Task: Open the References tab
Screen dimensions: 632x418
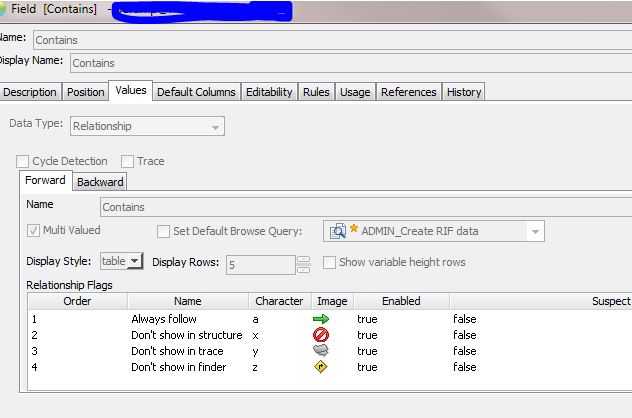Action: (409, 92)
